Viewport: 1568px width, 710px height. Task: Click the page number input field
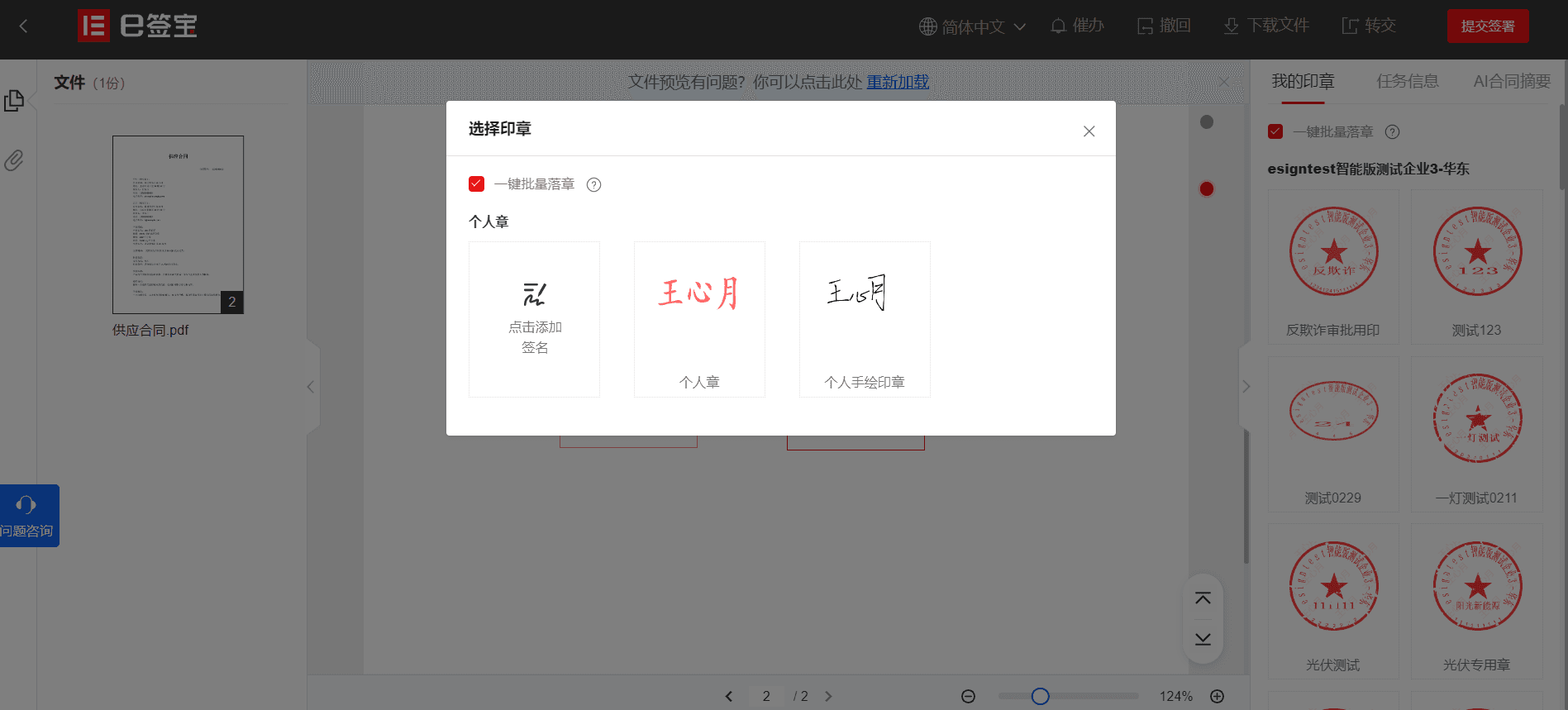(x=766, y=696)
